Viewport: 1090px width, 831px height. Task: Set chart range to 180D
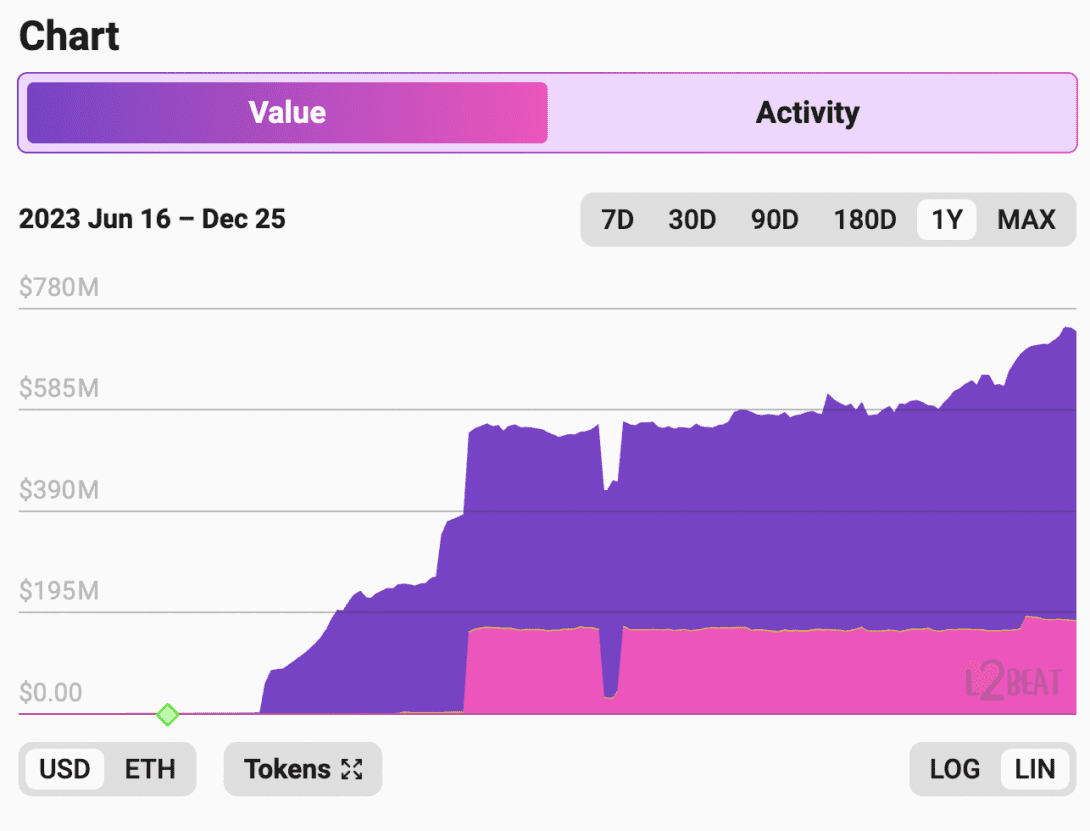(x=865, y=219)
